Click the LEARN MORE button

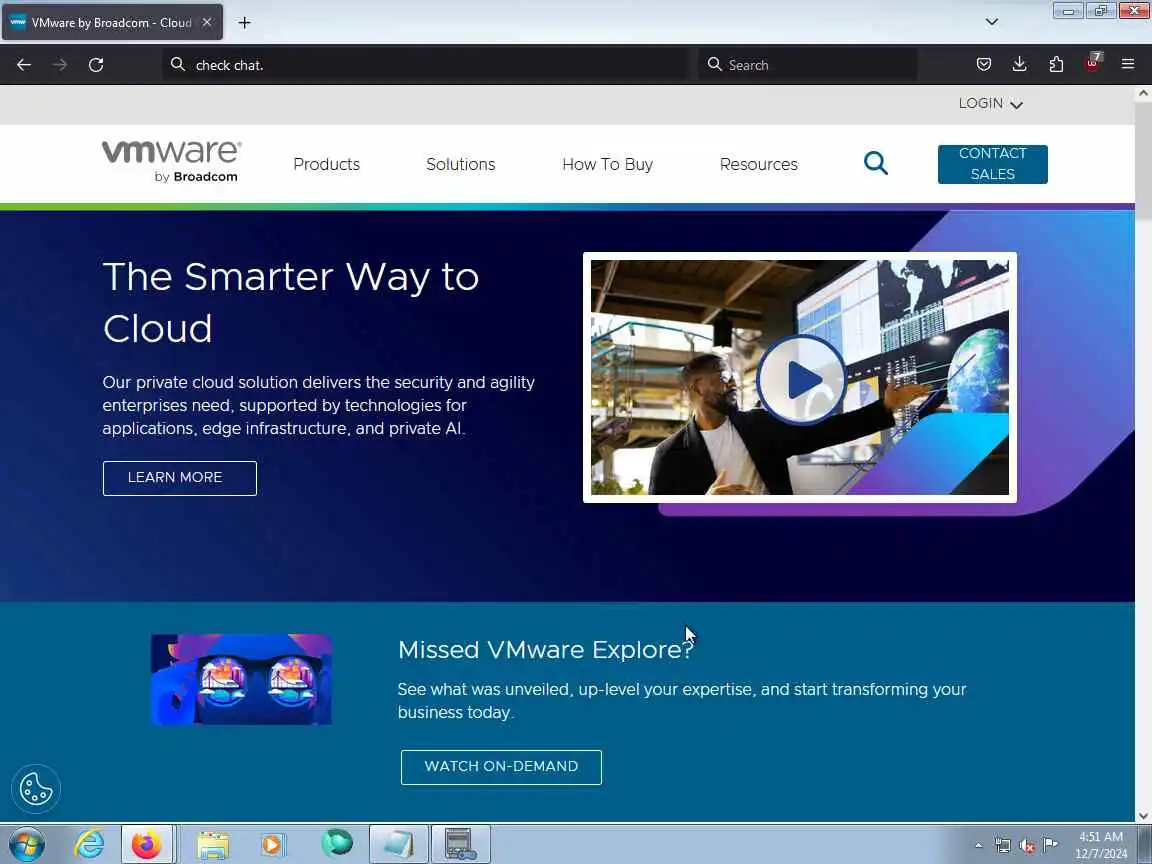tap(180, 478)
